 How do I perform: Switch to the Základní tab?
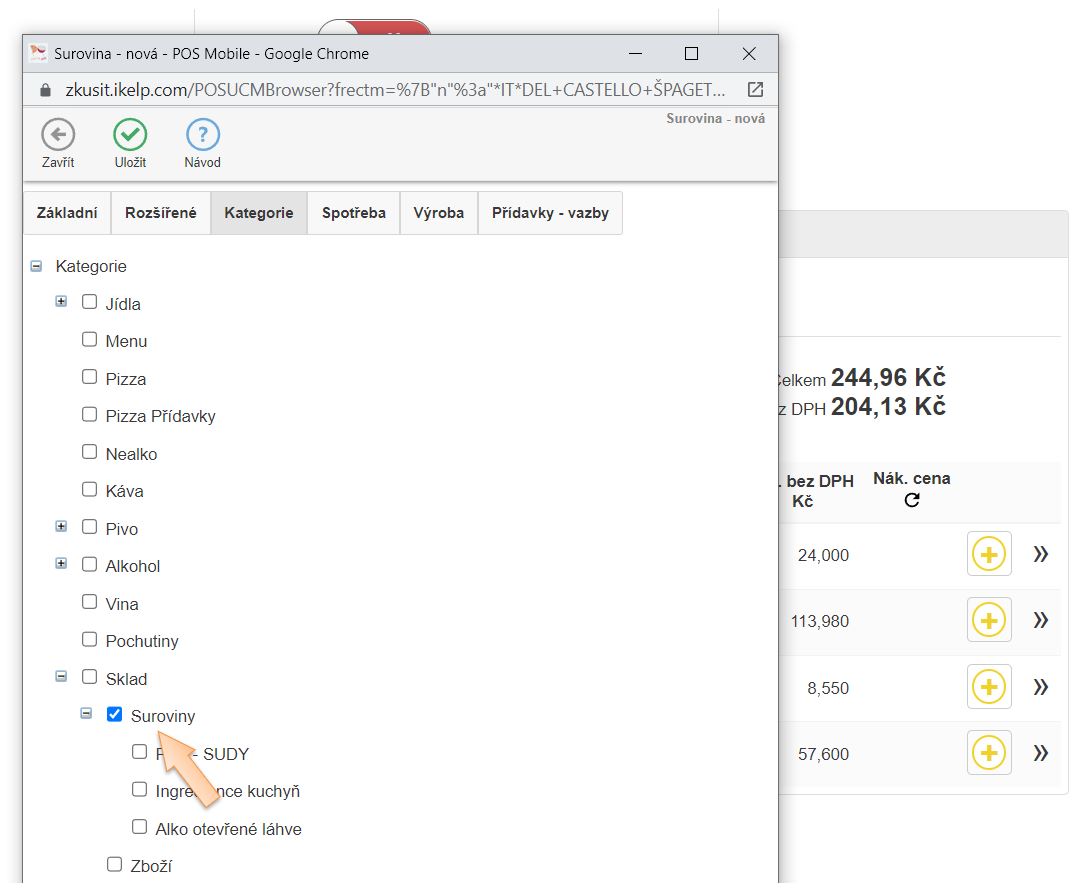click(x=67, y=213)
